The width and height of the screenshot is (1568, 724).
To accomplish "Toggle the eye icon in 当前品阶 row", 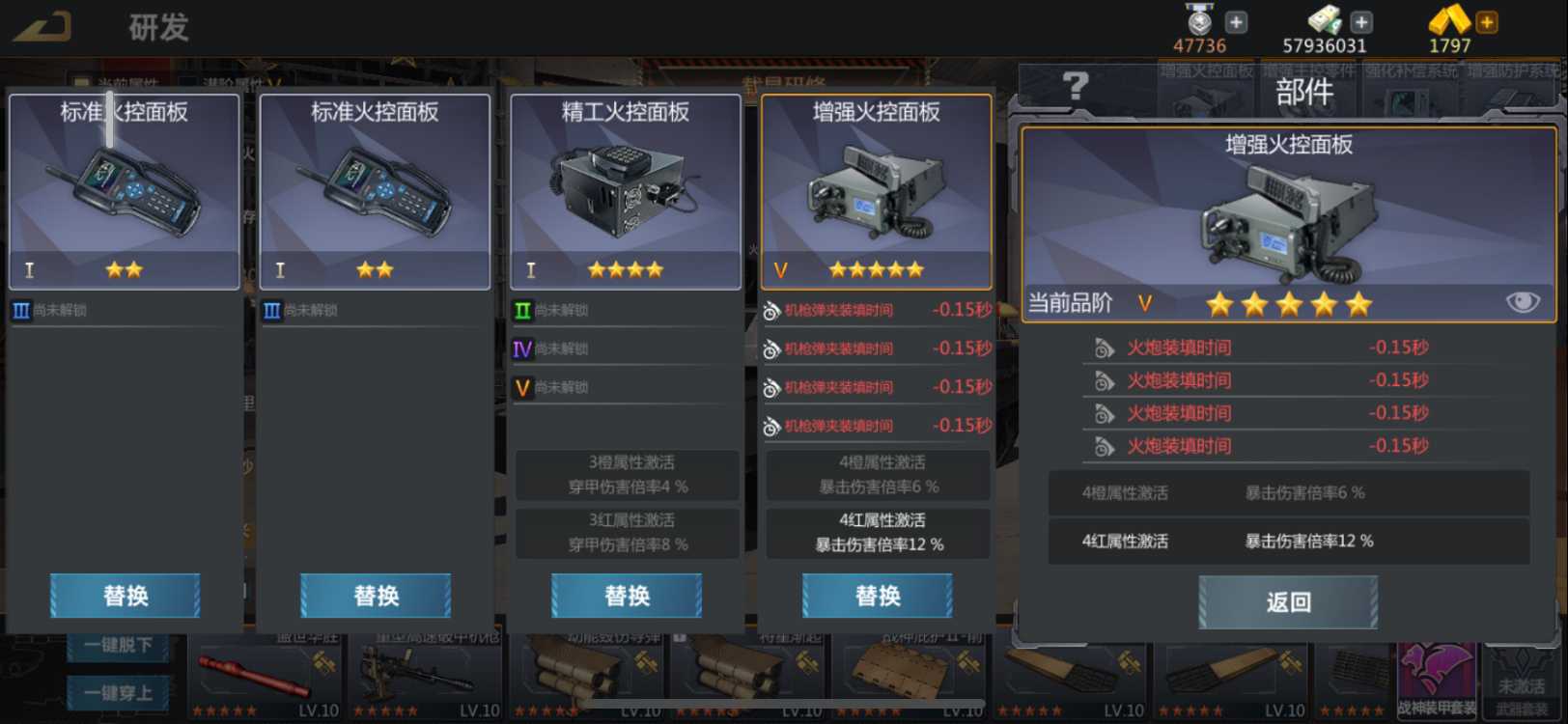I will point(1523,302).
